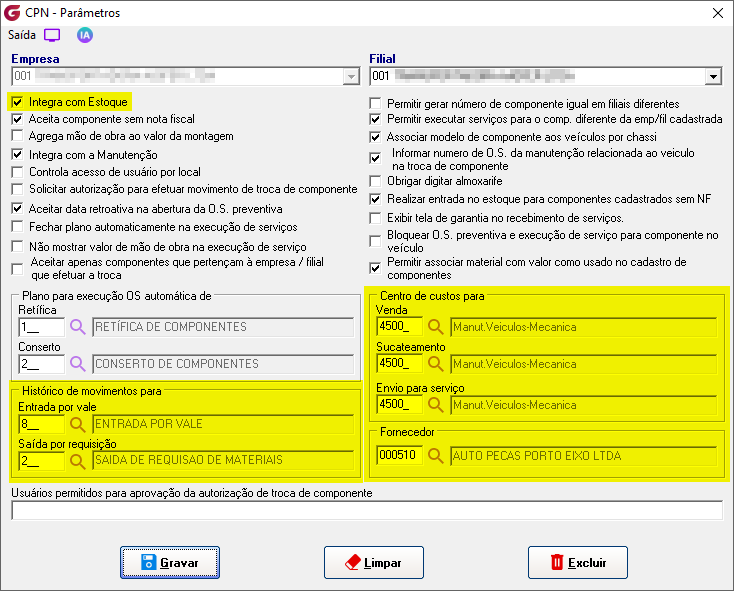Open lookup for Venda cost center
Screen dimensions: 734x591
point(436,327)
